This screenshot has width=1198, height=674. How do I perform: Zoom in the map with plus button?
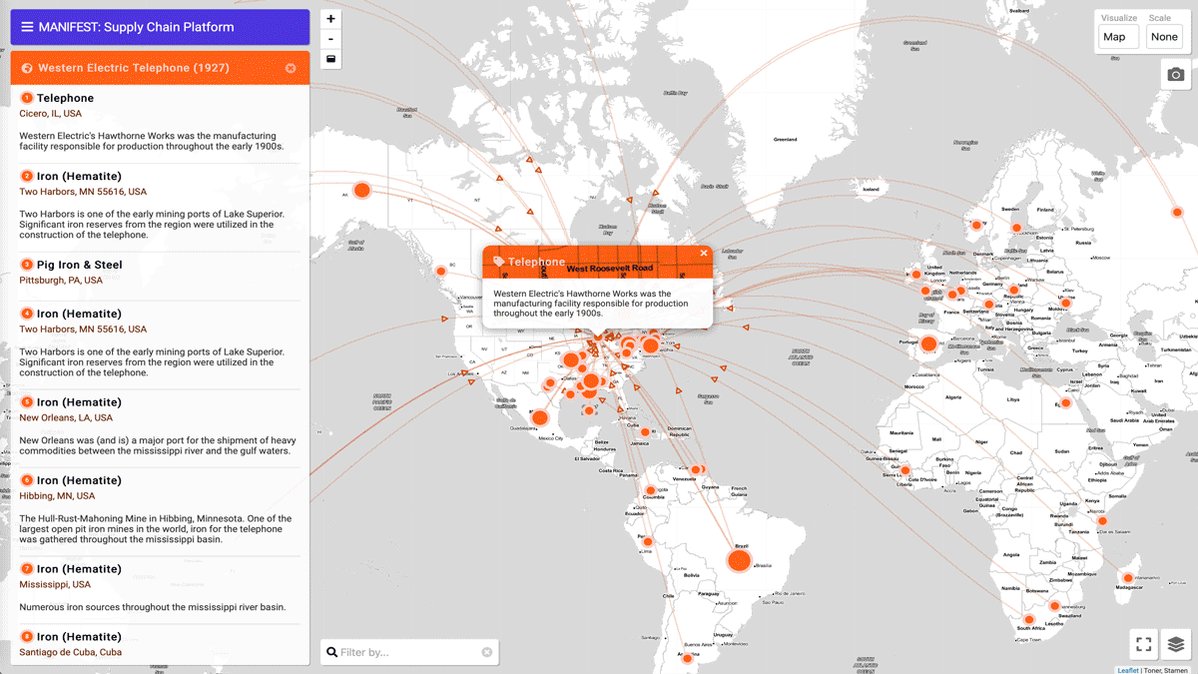tap(331, 19)
